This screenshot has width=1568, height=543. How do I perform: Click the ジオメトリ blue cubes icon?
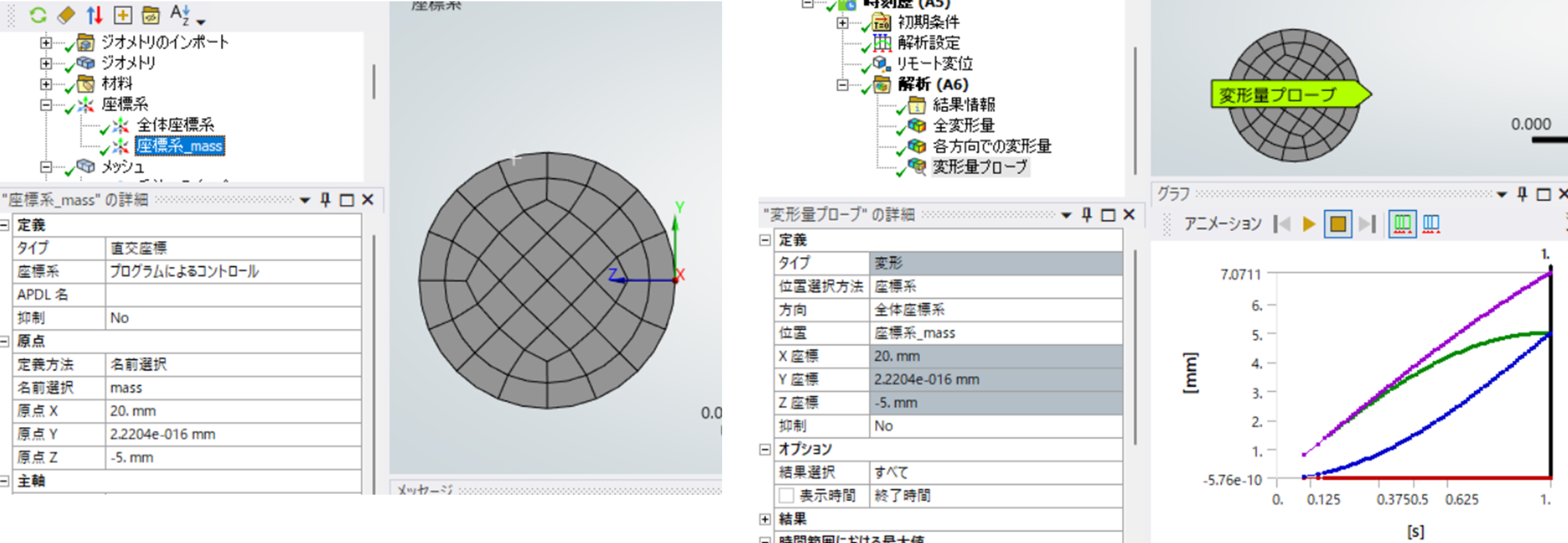pyautogui.click(x=86, y=63)
